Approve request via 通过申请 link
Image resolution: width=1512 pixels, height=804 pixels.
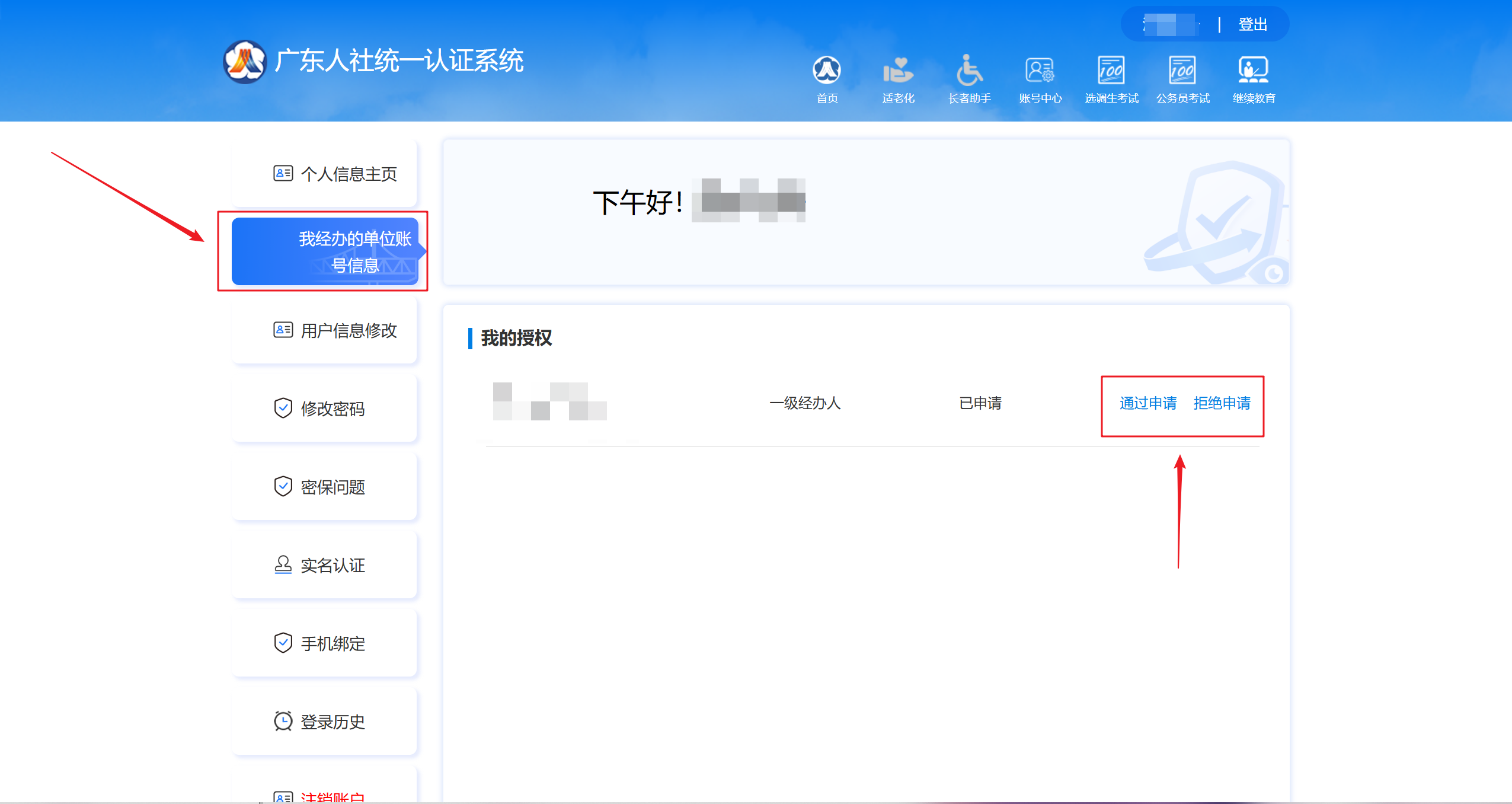[1148, 403]
